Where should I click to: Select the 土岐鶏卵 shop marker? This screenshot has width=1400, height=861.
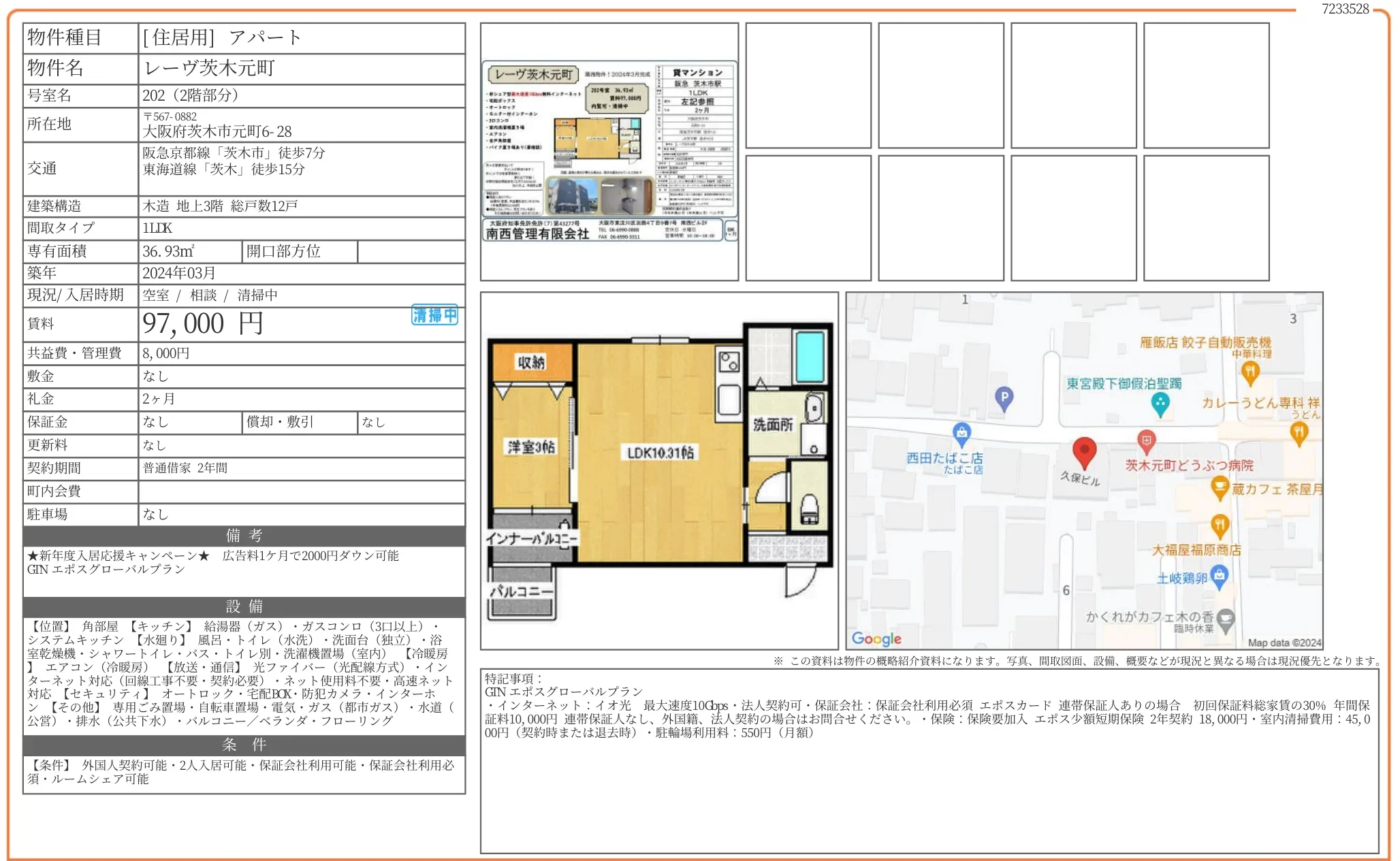(x=1220, y=576)
